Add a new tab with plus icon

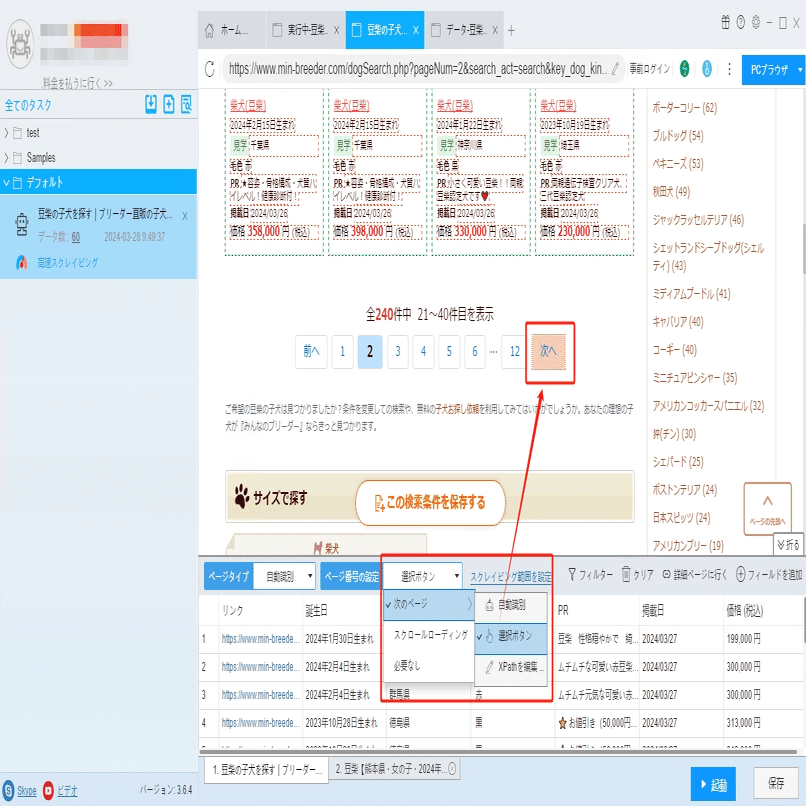(511, 31)
